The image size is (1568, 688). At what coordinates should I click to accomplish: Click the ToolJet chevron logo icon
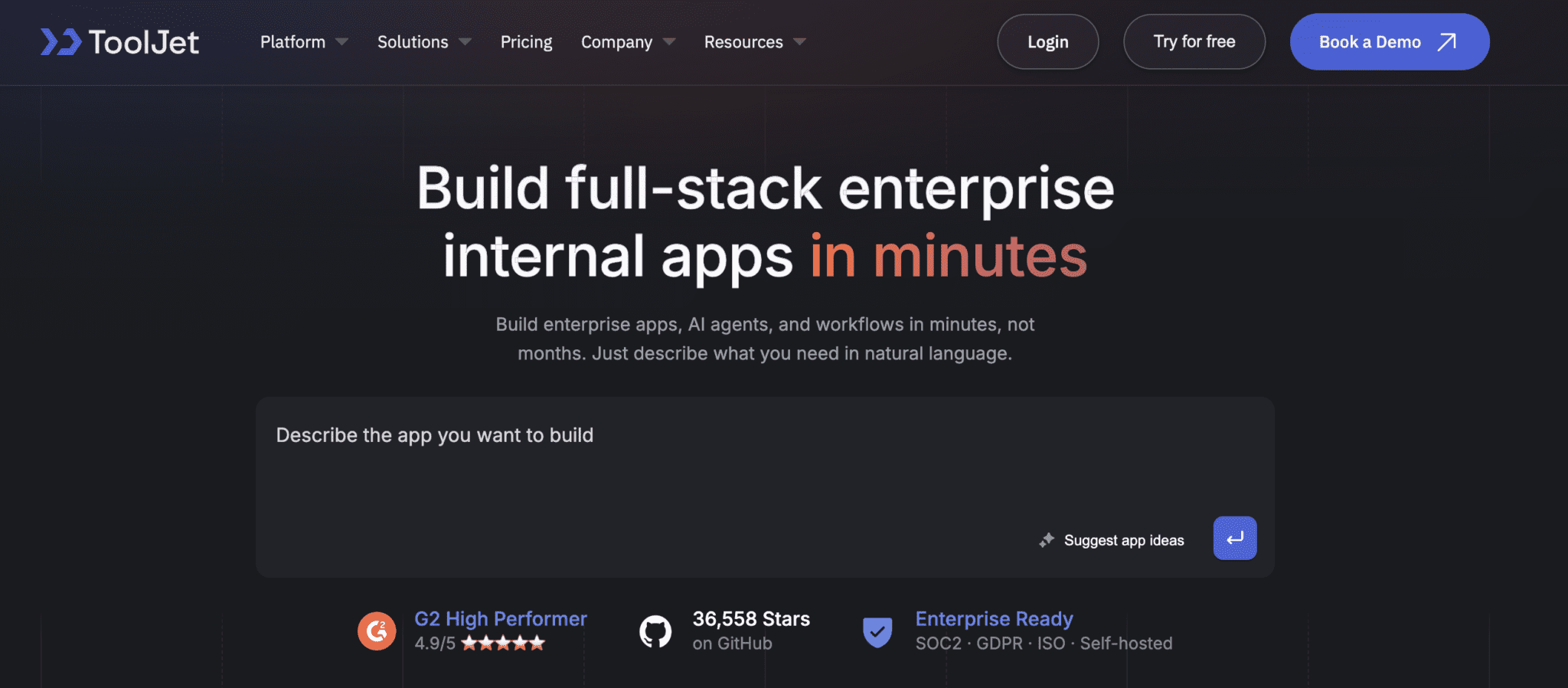point(60,42)
